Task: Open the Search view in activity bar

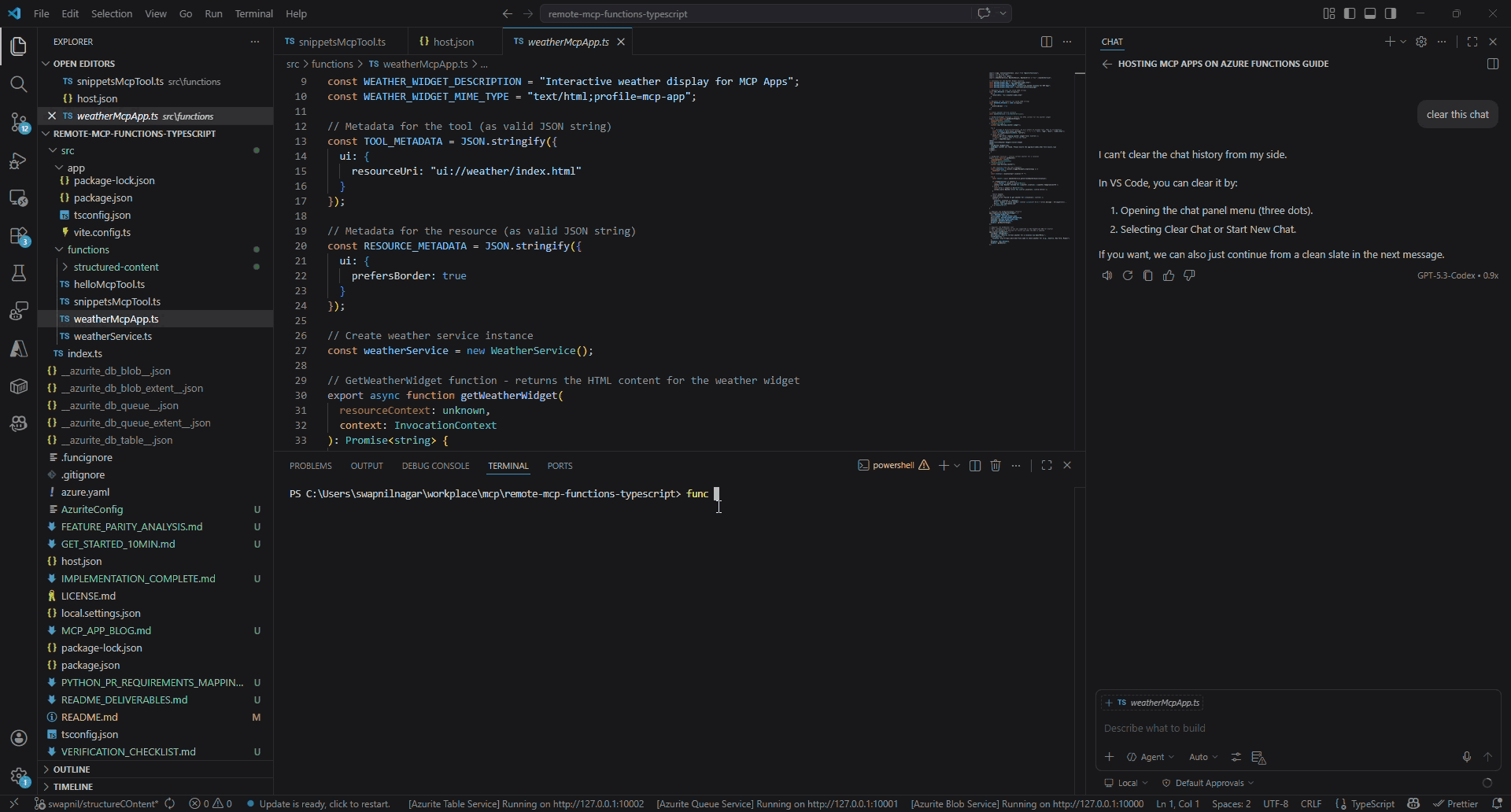Action: [x=19, y=84]
